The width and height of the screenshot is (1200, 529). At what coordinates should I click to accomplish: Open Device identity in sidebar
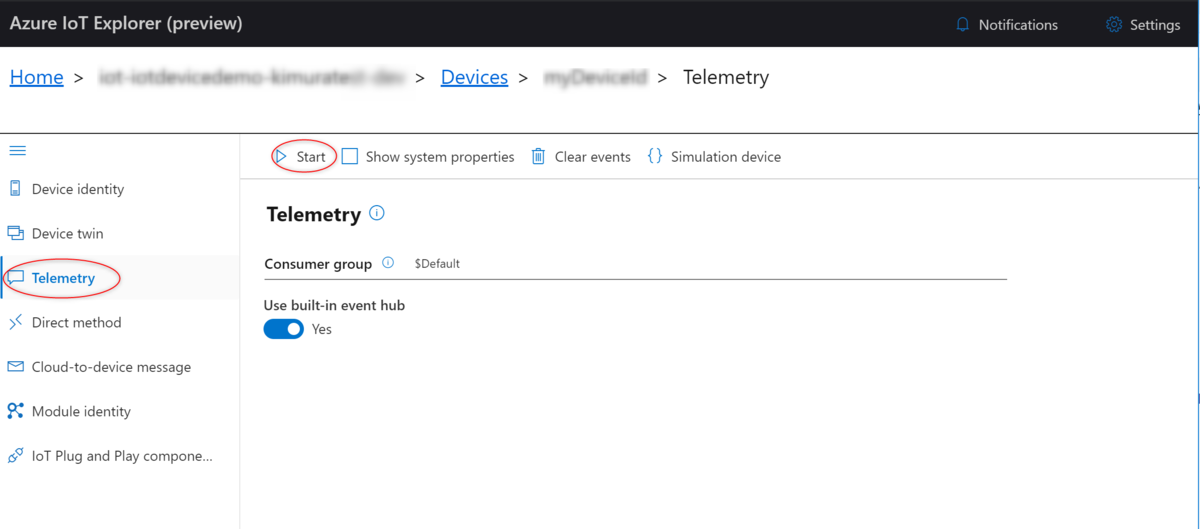click(x=120, y=189)
